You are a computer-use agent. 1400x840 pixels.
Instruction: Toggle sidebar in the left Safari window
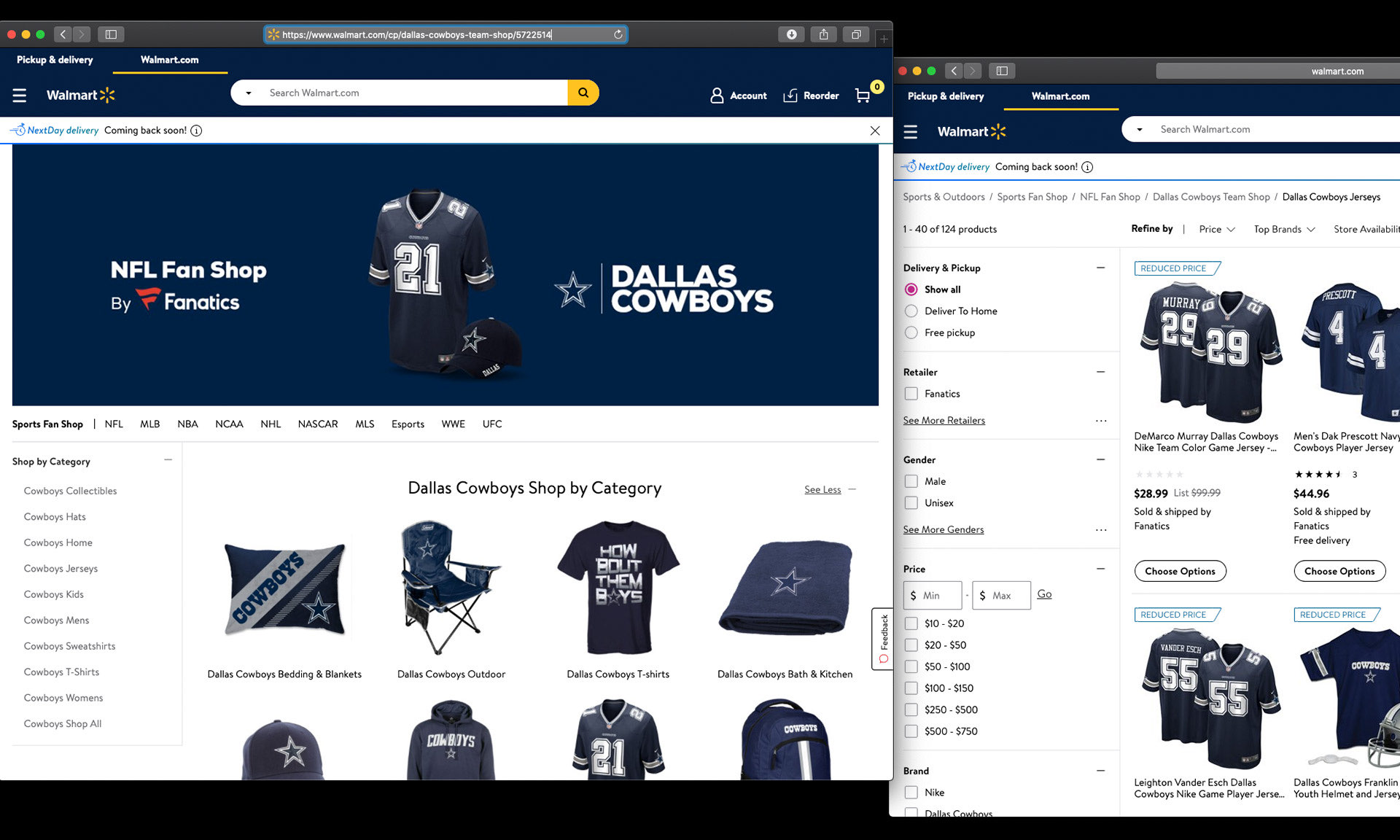click(x=111, y=34)
